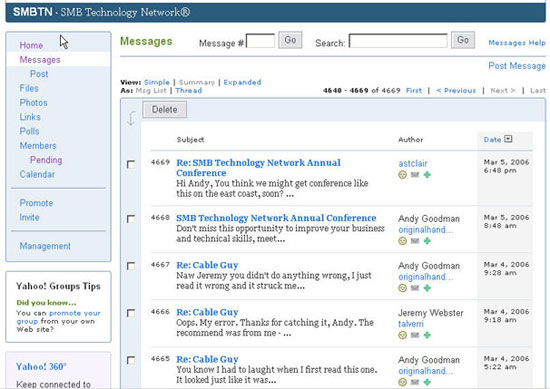Open message 4668 SMB Technology Network Annual Conference
This screenshot has width=550, height=389.
[x=276, y=218]
